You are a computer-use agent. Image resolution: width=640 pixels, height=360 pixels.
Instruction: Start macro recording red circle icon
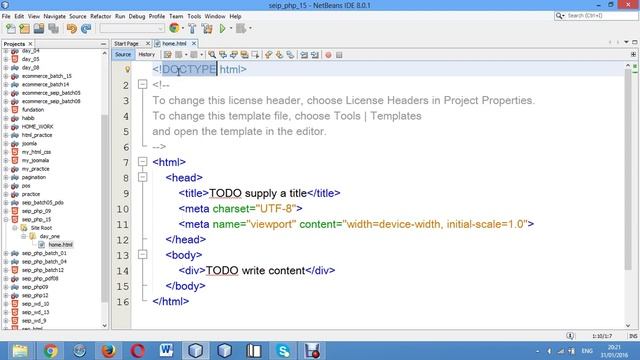328,55
